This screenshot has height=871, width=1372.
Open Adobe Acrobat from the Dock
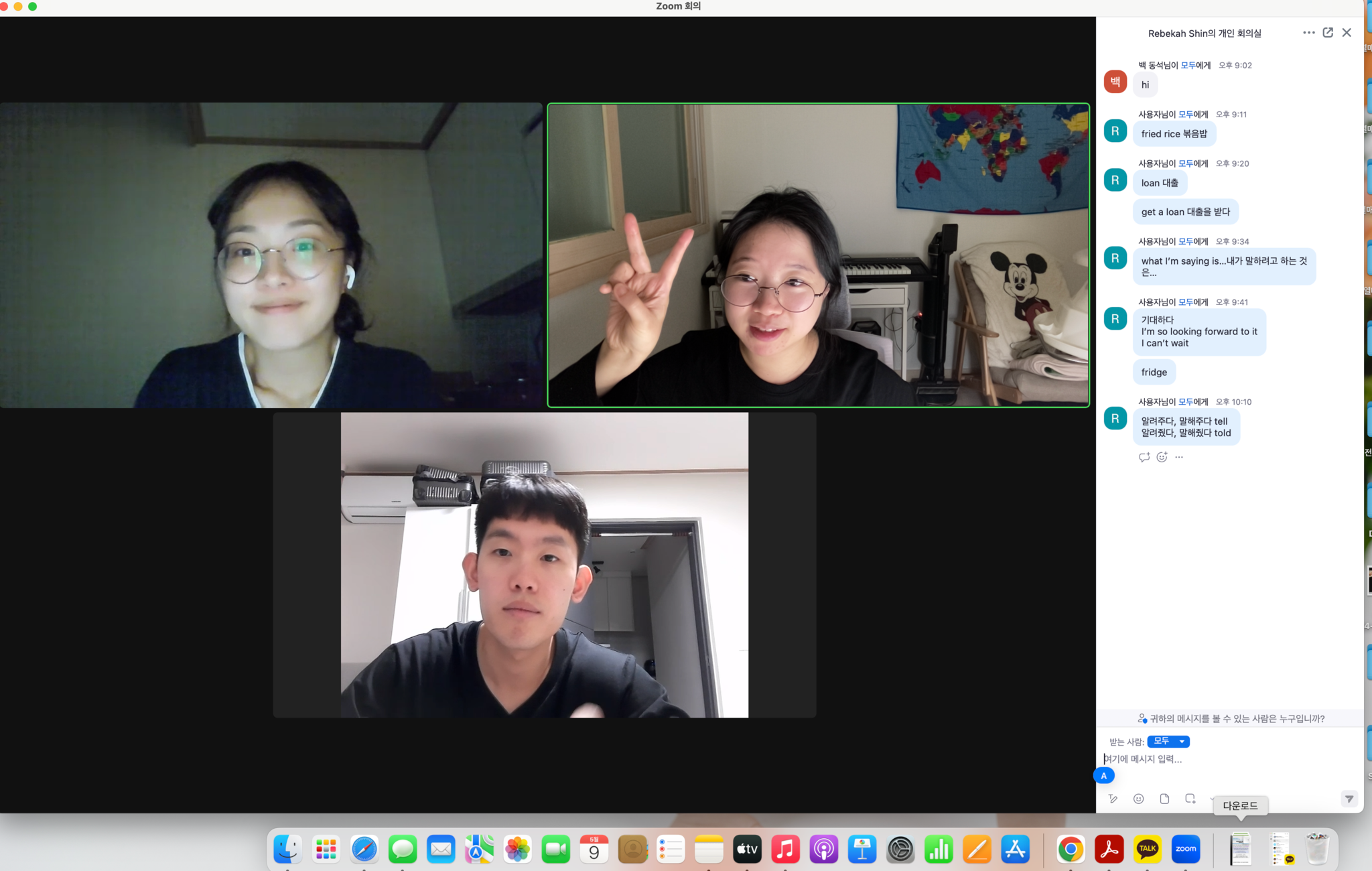coord(1109,849)
